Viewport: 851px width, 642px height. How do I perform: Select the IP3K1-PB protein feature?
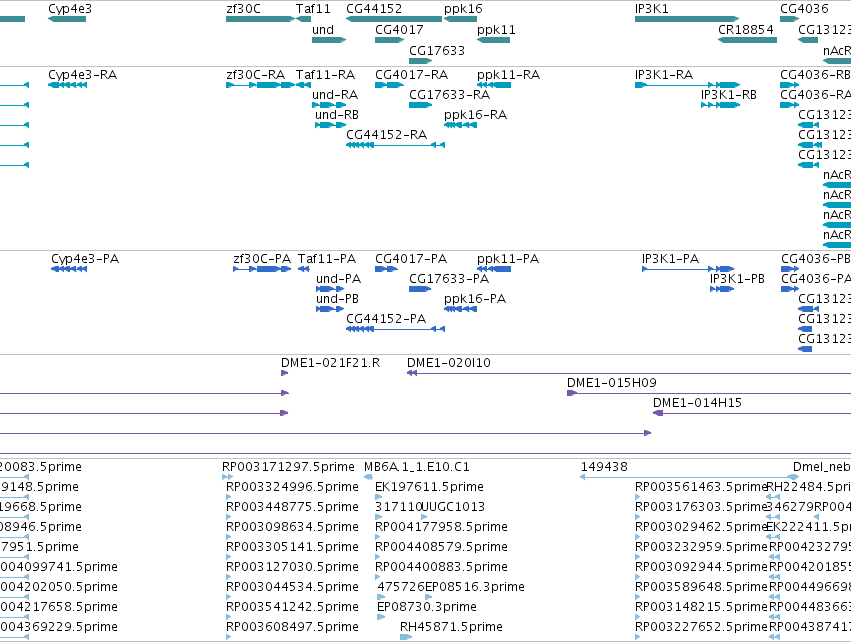[x=722, y=289]
